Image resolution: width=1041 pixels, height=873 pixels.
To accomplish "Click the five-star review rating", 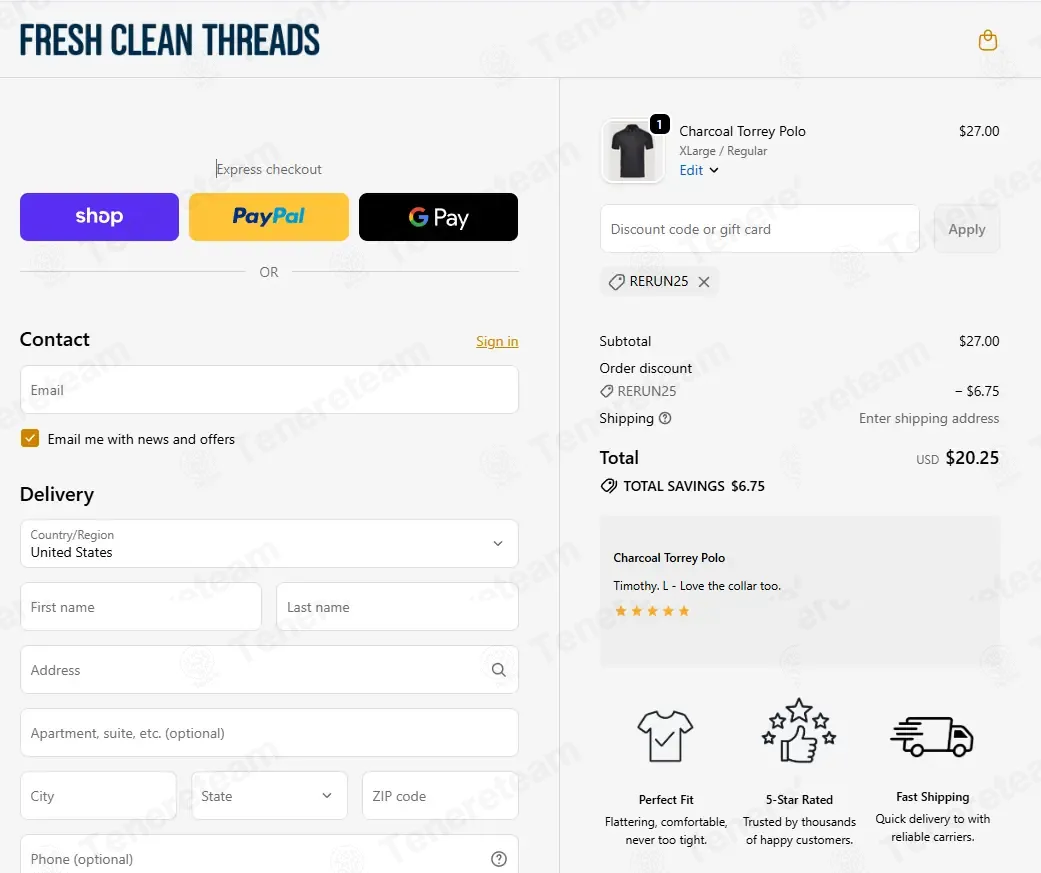I will point(652,611).
